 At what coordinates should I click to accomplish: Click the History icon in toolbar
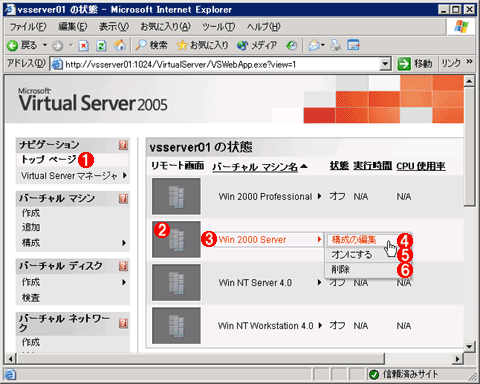point(291,45)
